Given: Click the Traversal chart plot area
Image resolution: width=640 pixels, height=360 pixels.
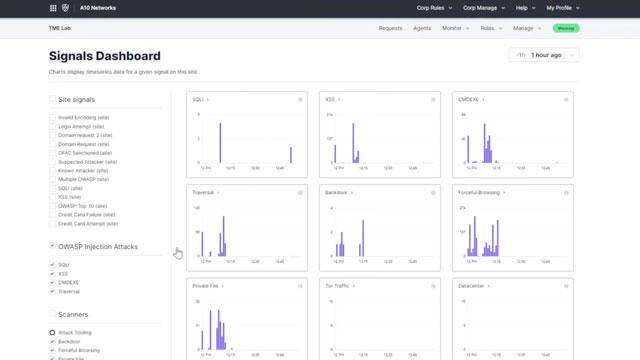Looking at the screenshot, I should point(251,232).
